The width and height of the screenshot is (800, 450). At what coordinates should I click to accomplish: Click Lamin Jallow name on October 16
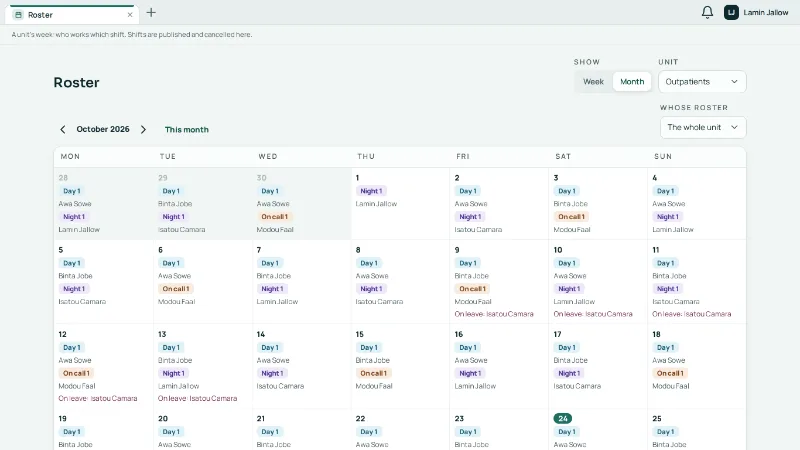(x=475, y=386)
